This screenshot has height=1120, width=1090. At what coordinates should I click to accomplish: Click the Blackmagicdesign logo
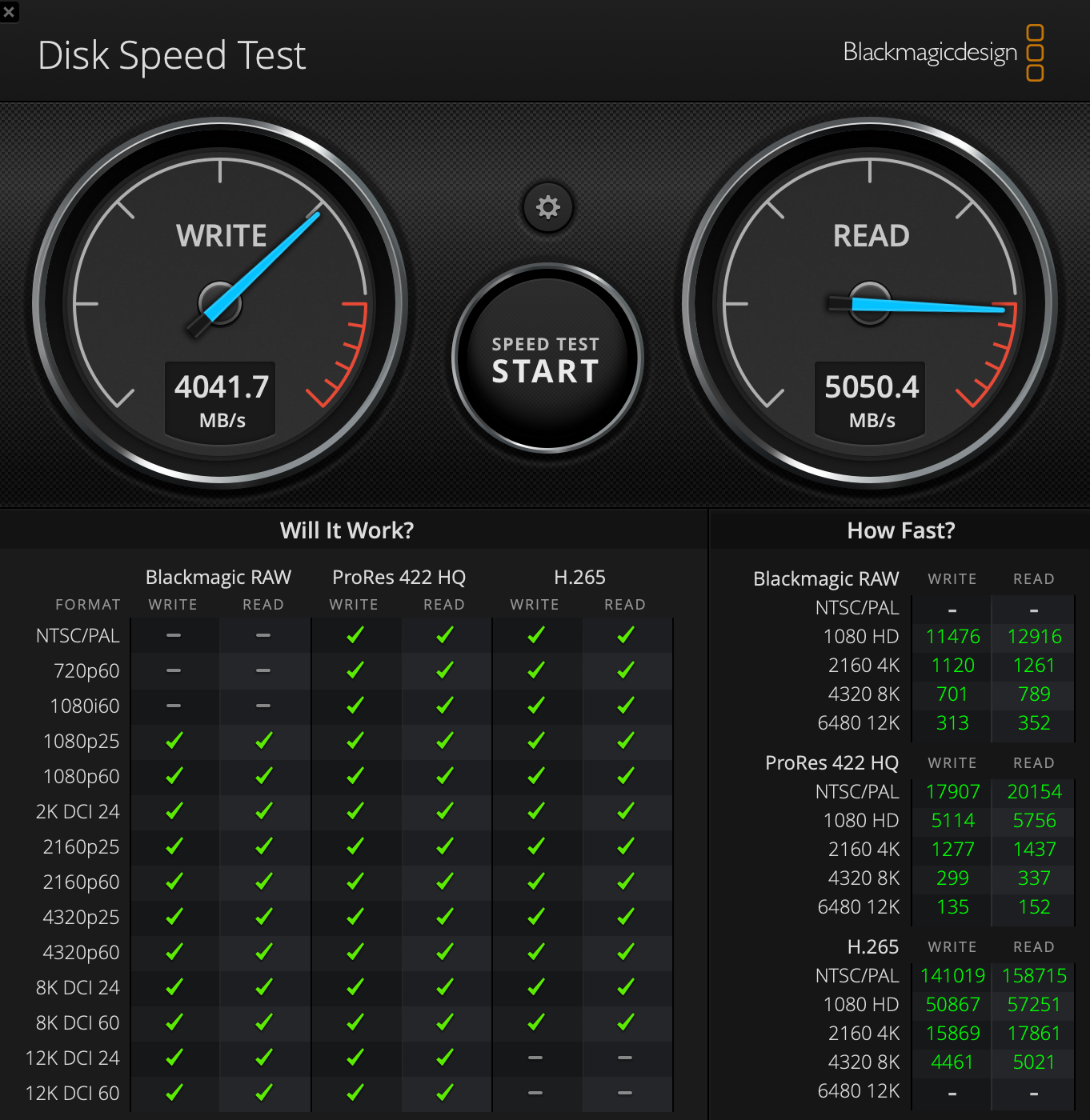[x=944, y=53]
